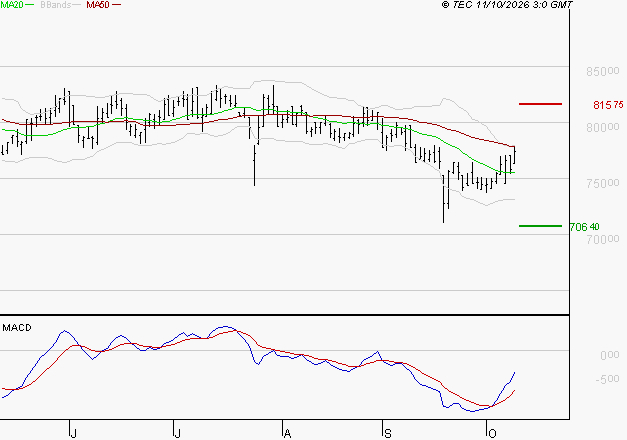Click the TEC copyright timestamp text
Image resolution: width=627 pixels, height=440 pixels.
click(507, 5)
